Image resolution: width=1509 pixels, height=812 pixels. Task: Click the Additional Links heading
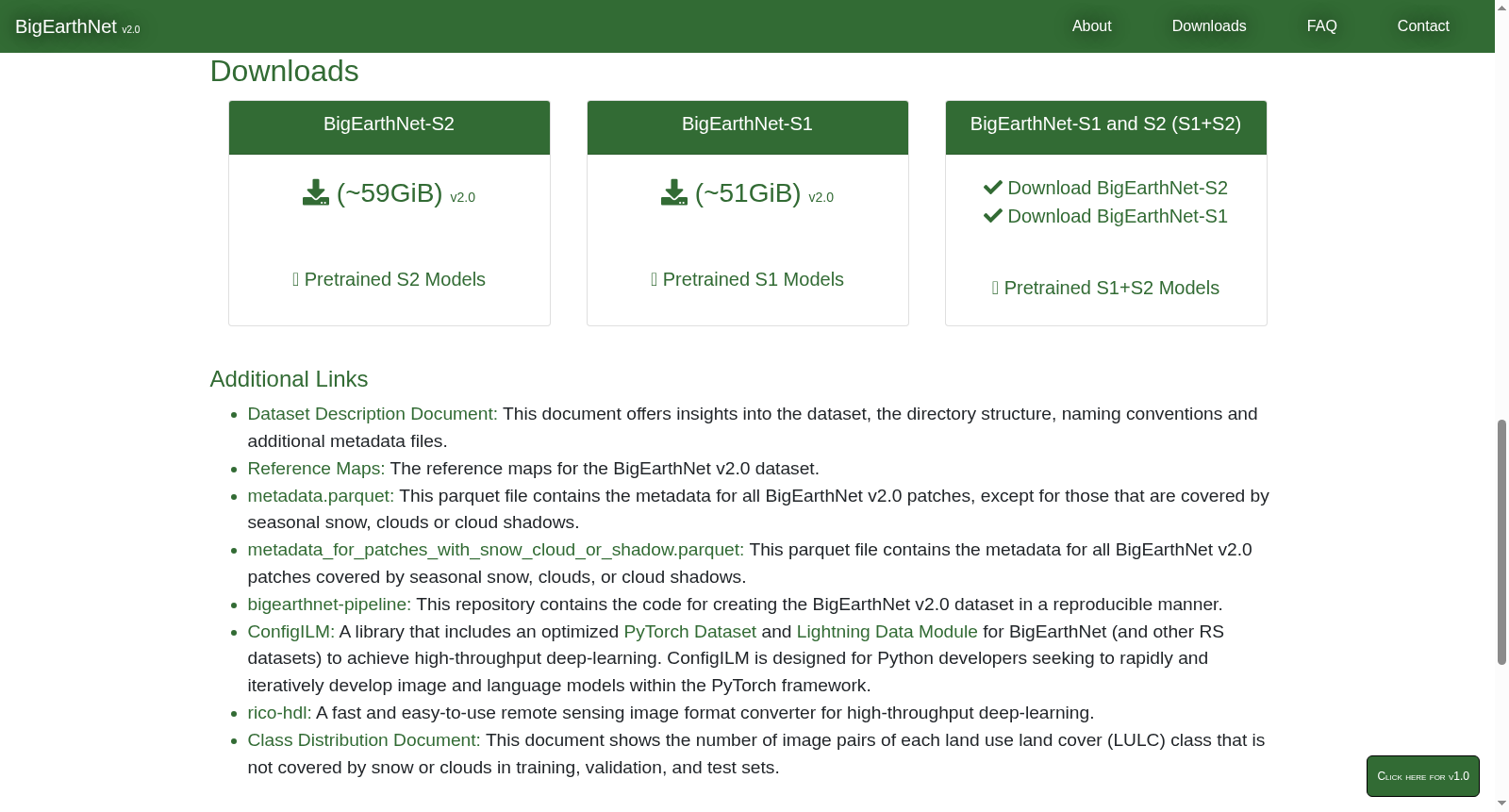coord(289,379)
